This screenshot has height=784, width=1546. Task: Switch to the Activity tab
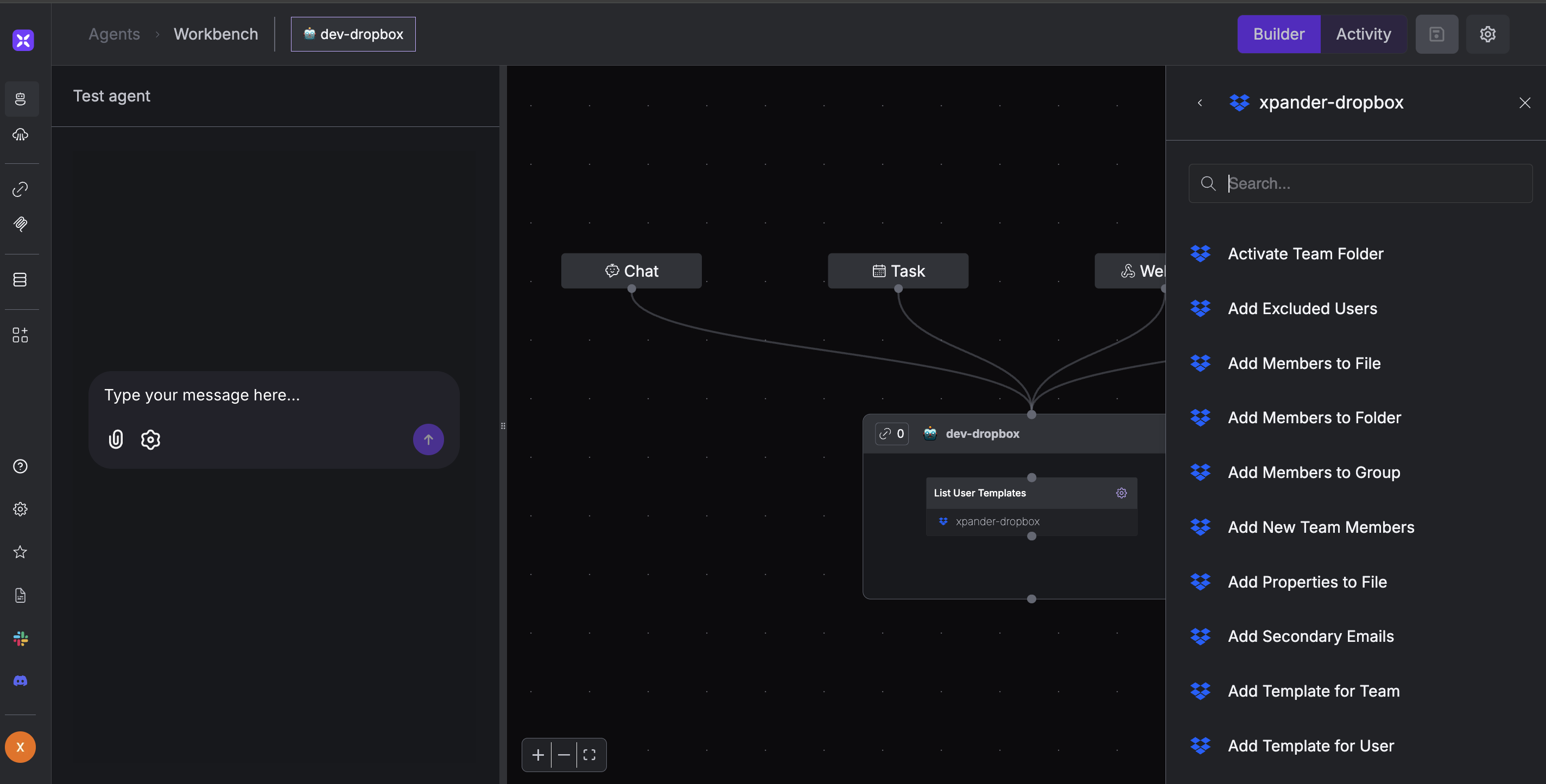(x=1363, y=34)
